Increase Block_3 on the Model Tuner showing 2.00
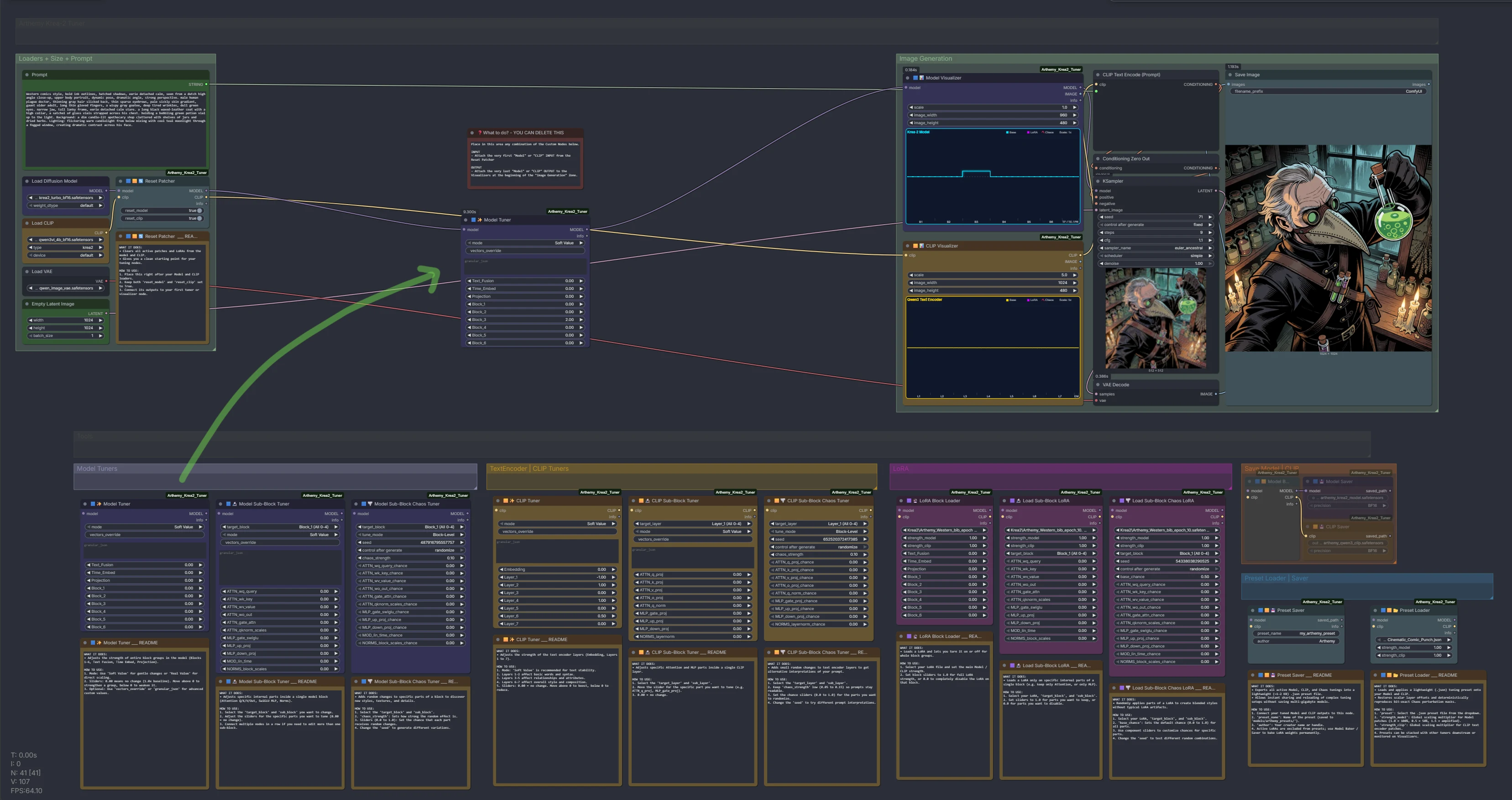1512x800 pixels. coord(581,320)
